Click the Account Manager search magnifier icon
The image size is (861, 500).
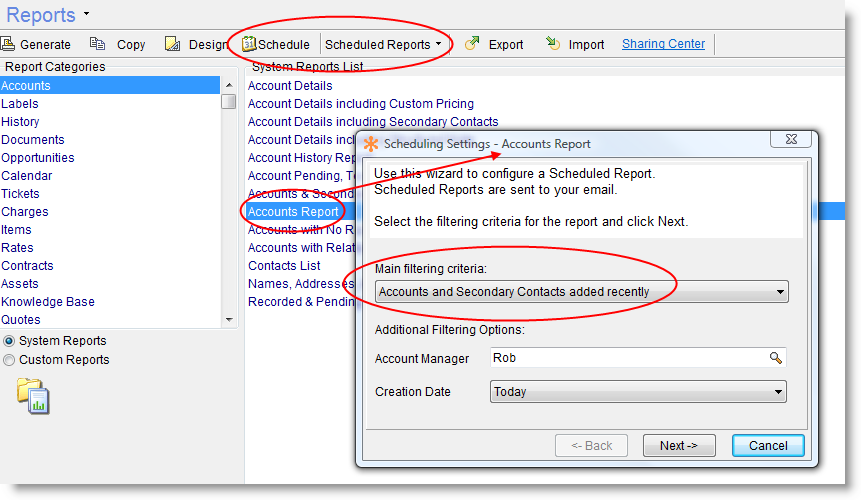click(x=775, y=358)
